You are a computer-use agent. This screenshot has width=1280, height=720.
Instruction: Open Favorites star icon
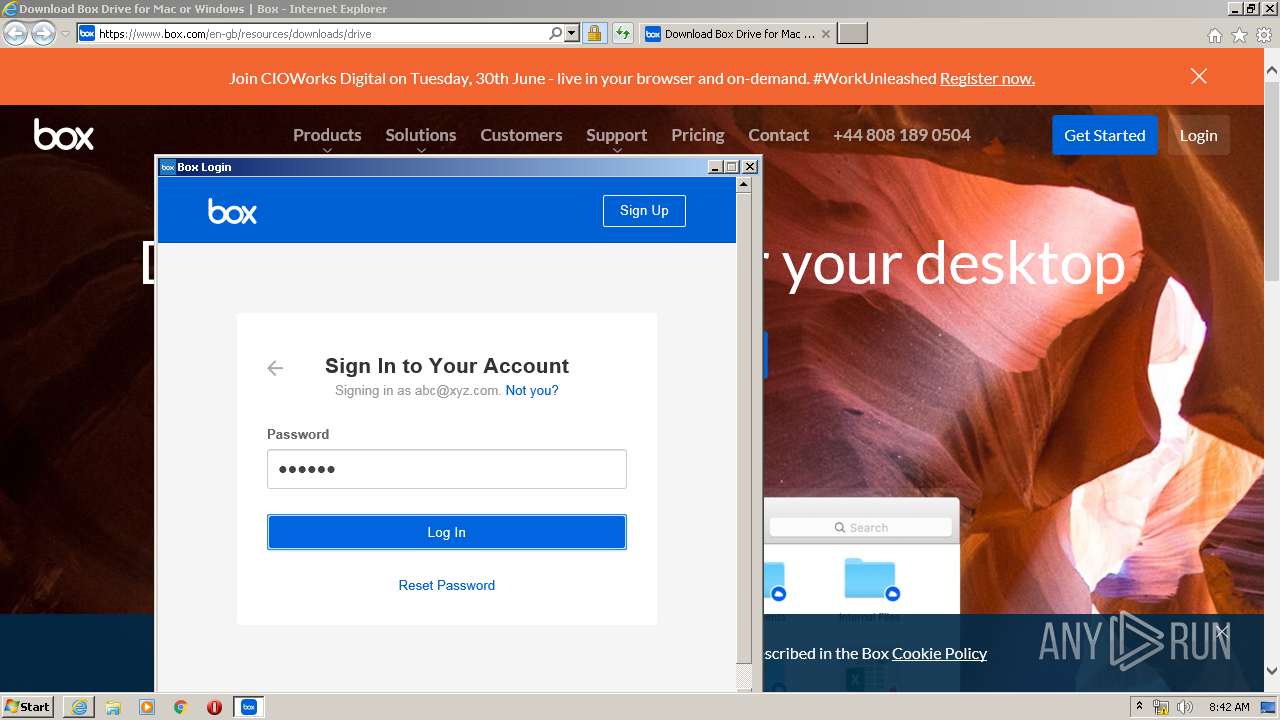coord(1239,35)
